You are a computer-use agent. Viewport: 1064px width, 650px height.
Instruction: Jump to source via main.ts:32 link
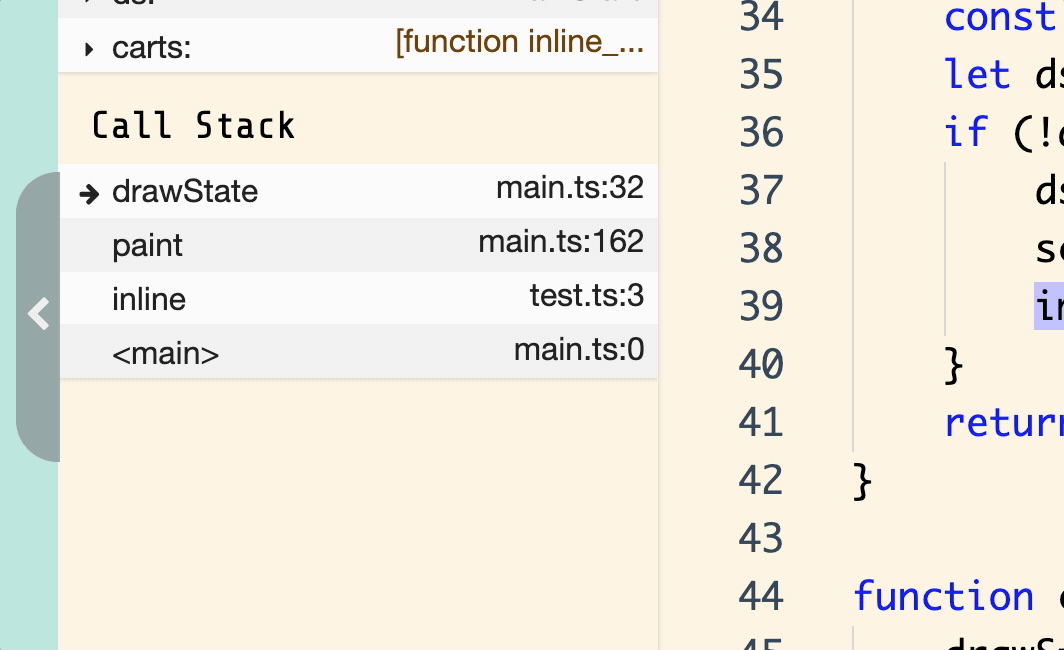[x=571, y=188]
